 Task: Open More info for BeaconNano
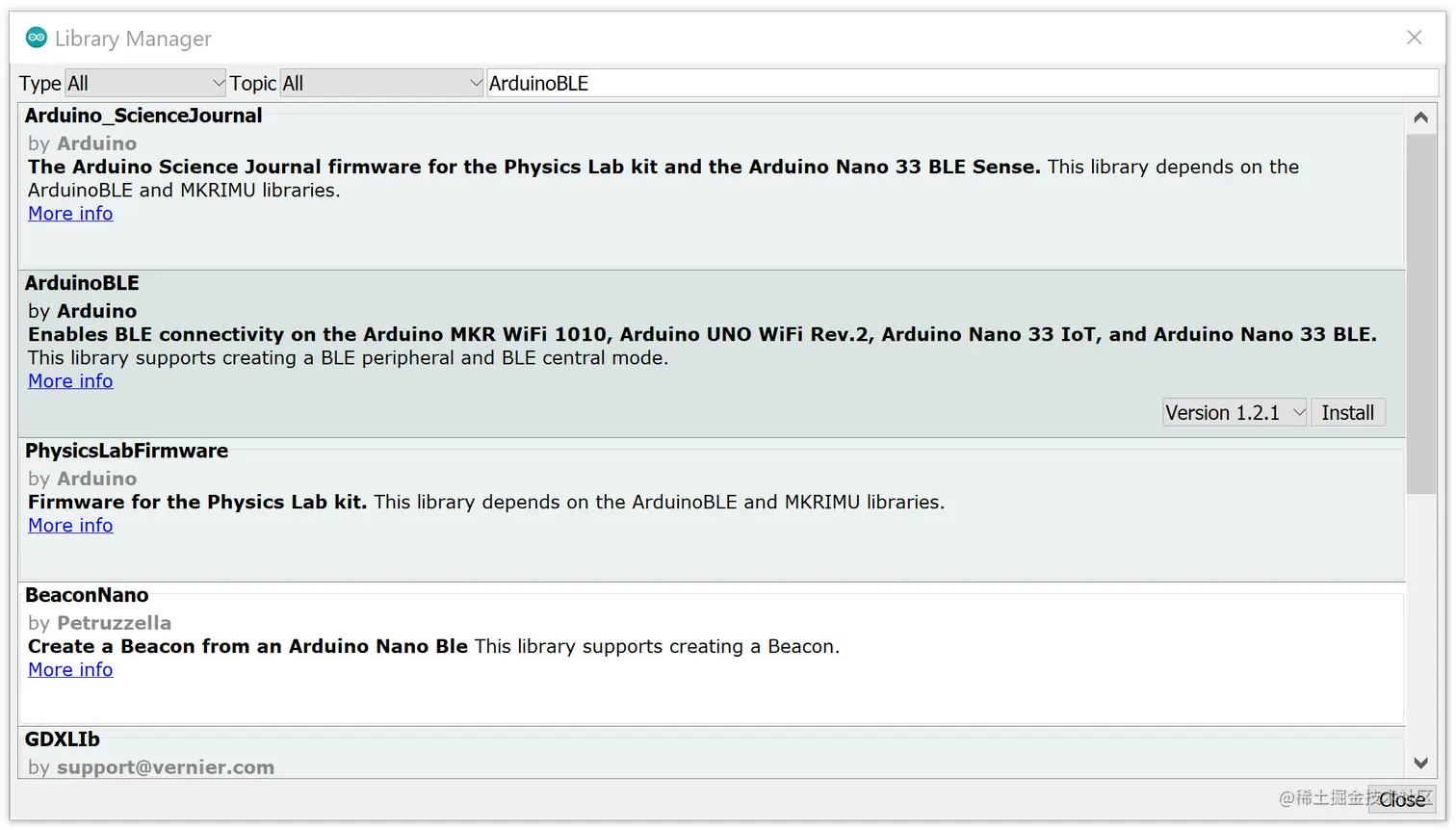click(69, 669)
